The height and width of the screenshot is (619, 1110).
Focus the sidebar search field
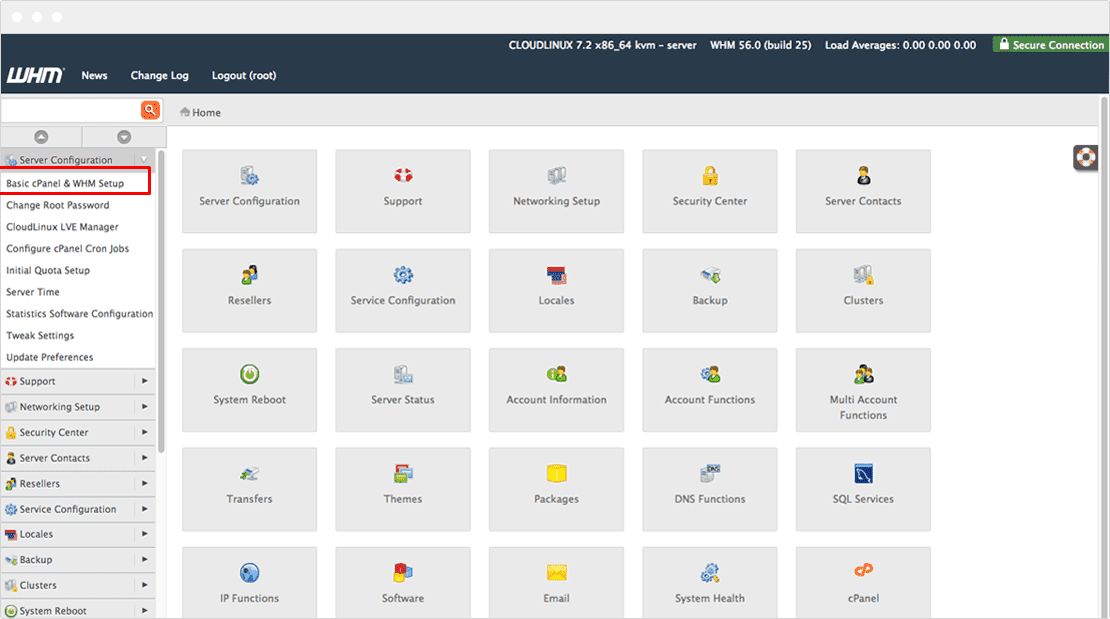(71, 110)
